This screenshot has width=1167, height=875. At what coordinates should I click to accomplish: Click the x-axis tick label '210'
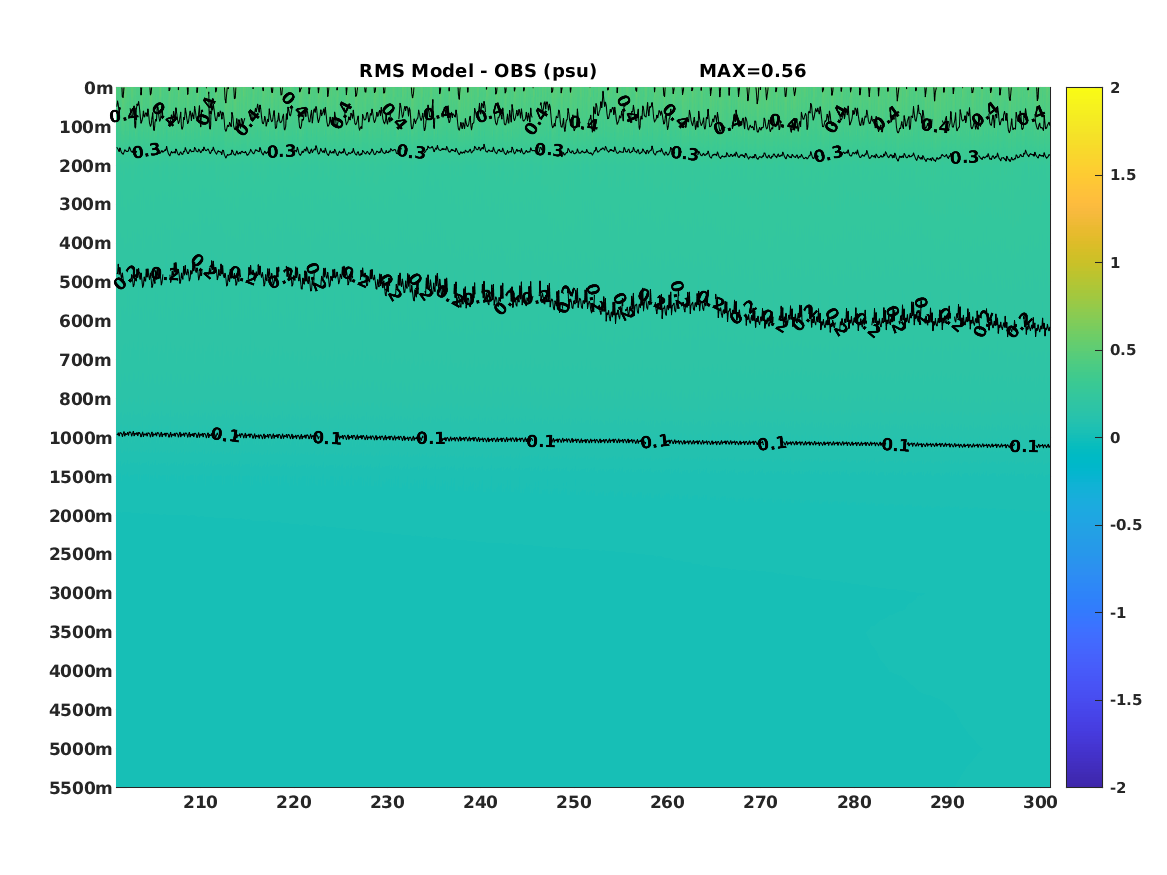coord(201,803)
